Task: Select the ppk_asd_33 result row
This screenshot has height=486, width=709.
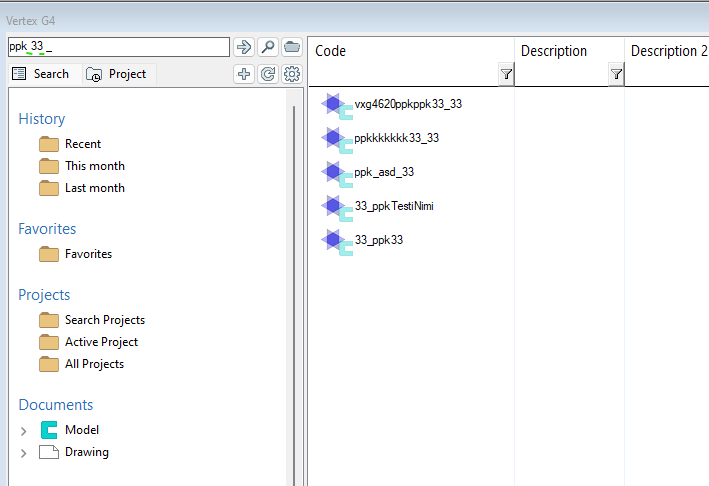Action: [x=384, y=172]
